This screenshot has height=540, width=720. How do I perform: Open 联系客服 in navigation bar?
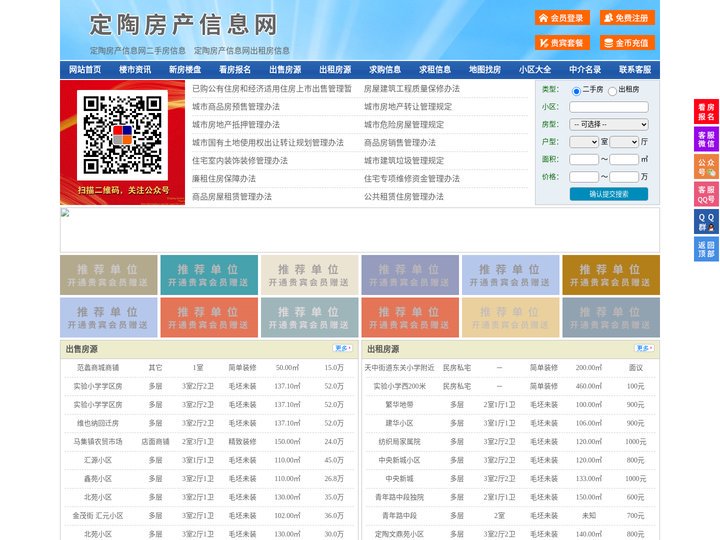pyautogui.click(x=635, y=70)
